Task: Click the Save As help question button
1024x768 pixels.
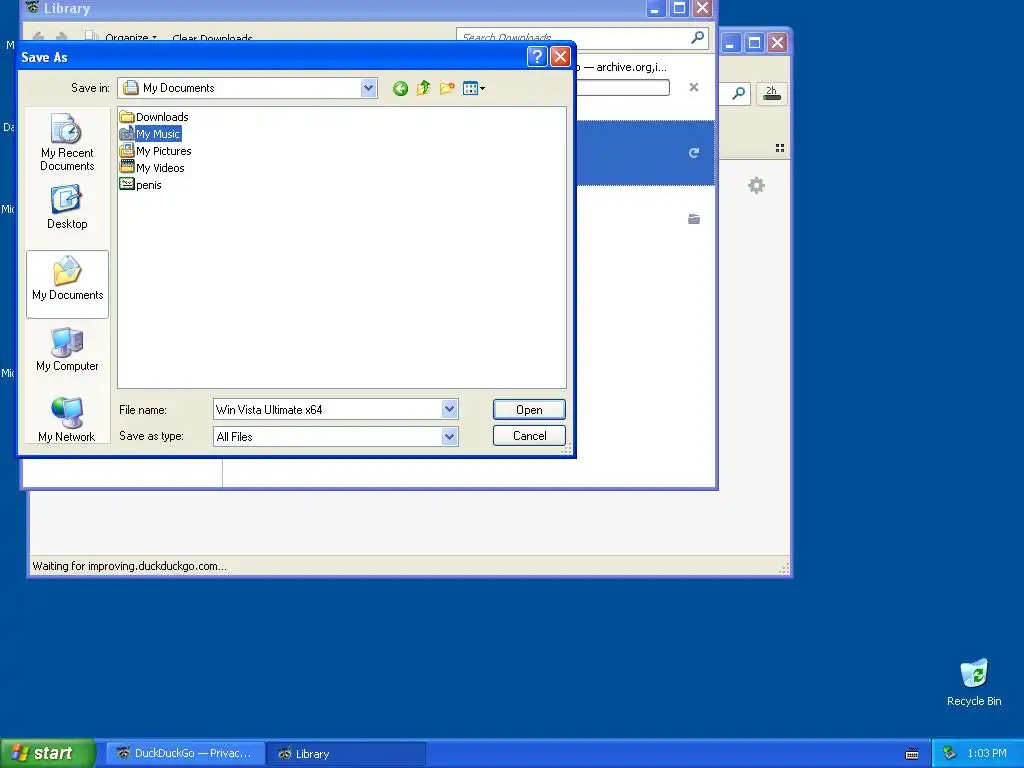Action: coord(536,57)
